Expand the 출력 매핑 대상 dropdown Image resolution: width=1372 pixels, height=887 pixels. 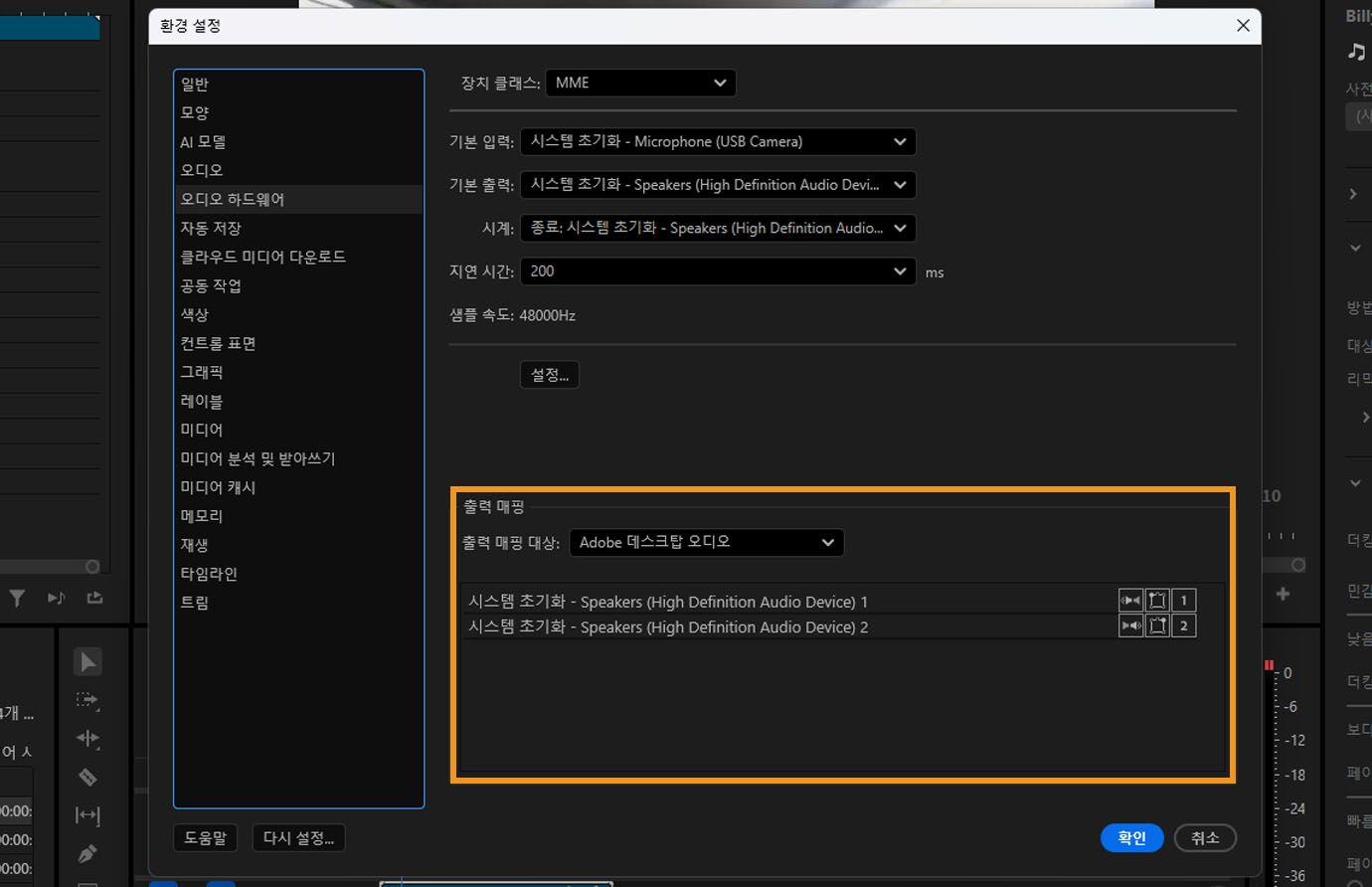706,542
